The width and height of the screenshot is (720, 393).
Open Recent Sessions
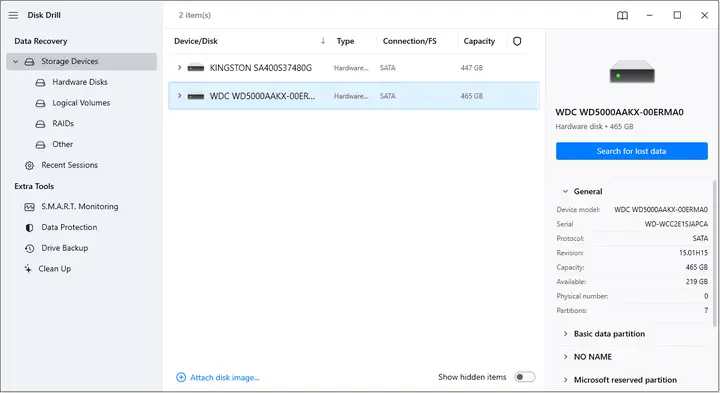pos(69,165)
